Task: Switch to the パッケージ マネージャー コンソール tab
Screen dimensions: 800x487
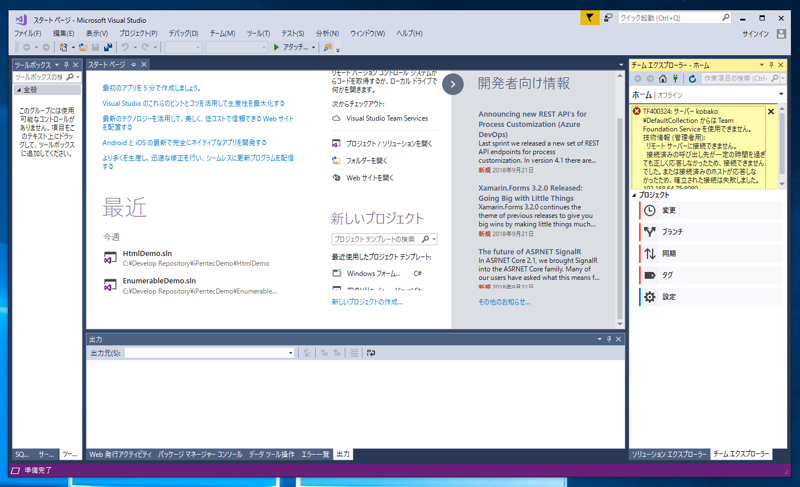Action: [x=201, y=454]
